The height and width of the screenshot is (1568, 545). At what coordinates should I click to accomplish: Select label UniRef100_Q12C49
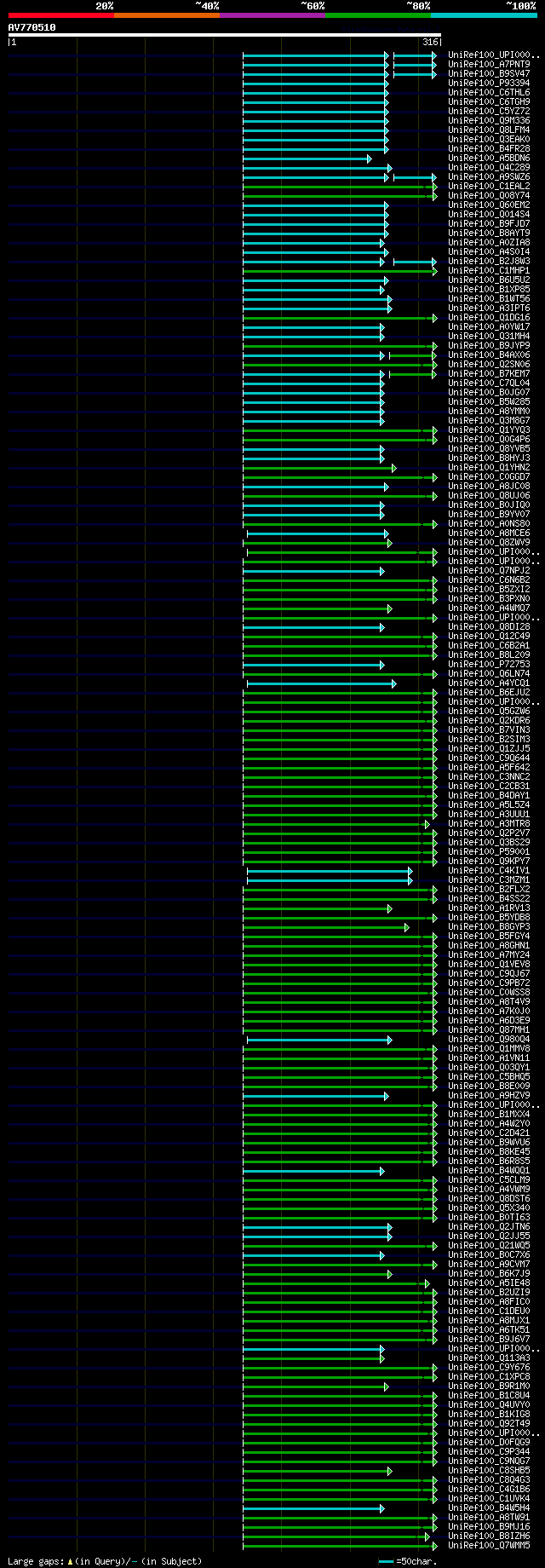pos(489,637)
